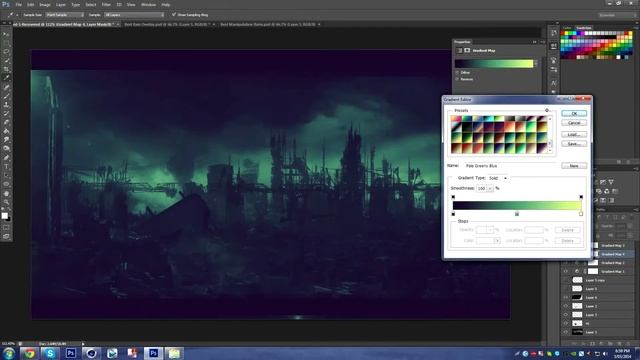Viewport: 640px width, 360px height.
Task: Click the Load button in Gradient Editor
Action: coord(574,134)
